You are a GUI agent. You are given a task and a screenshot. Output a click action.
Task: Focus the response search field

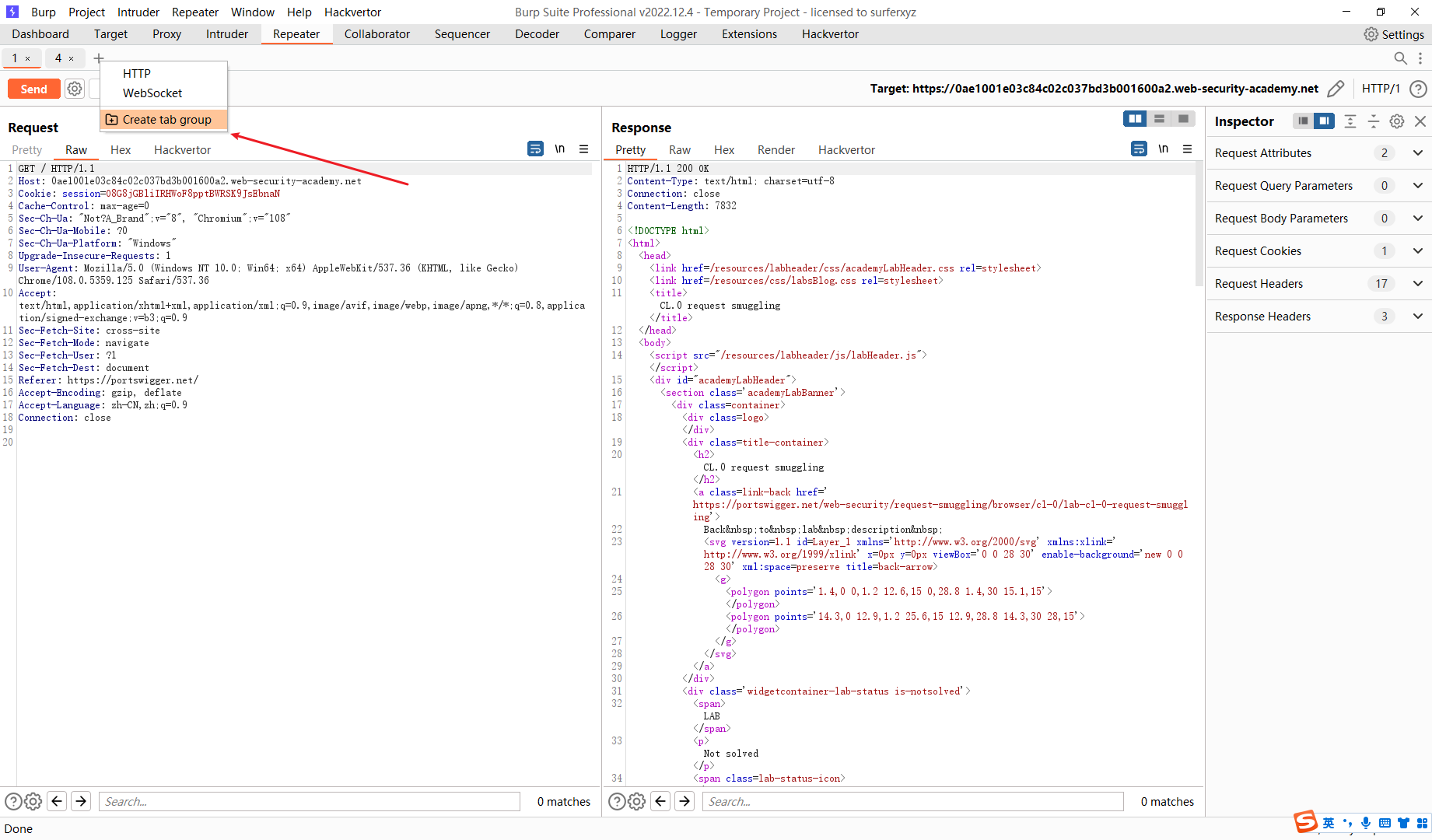pos(913,801)
